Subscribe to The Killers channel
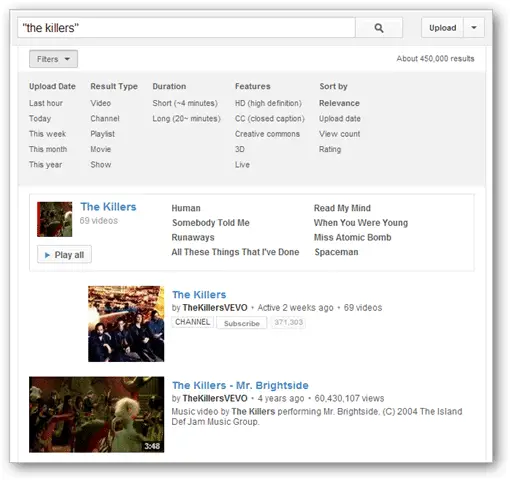The image size is (510, 480). point(242,323)
